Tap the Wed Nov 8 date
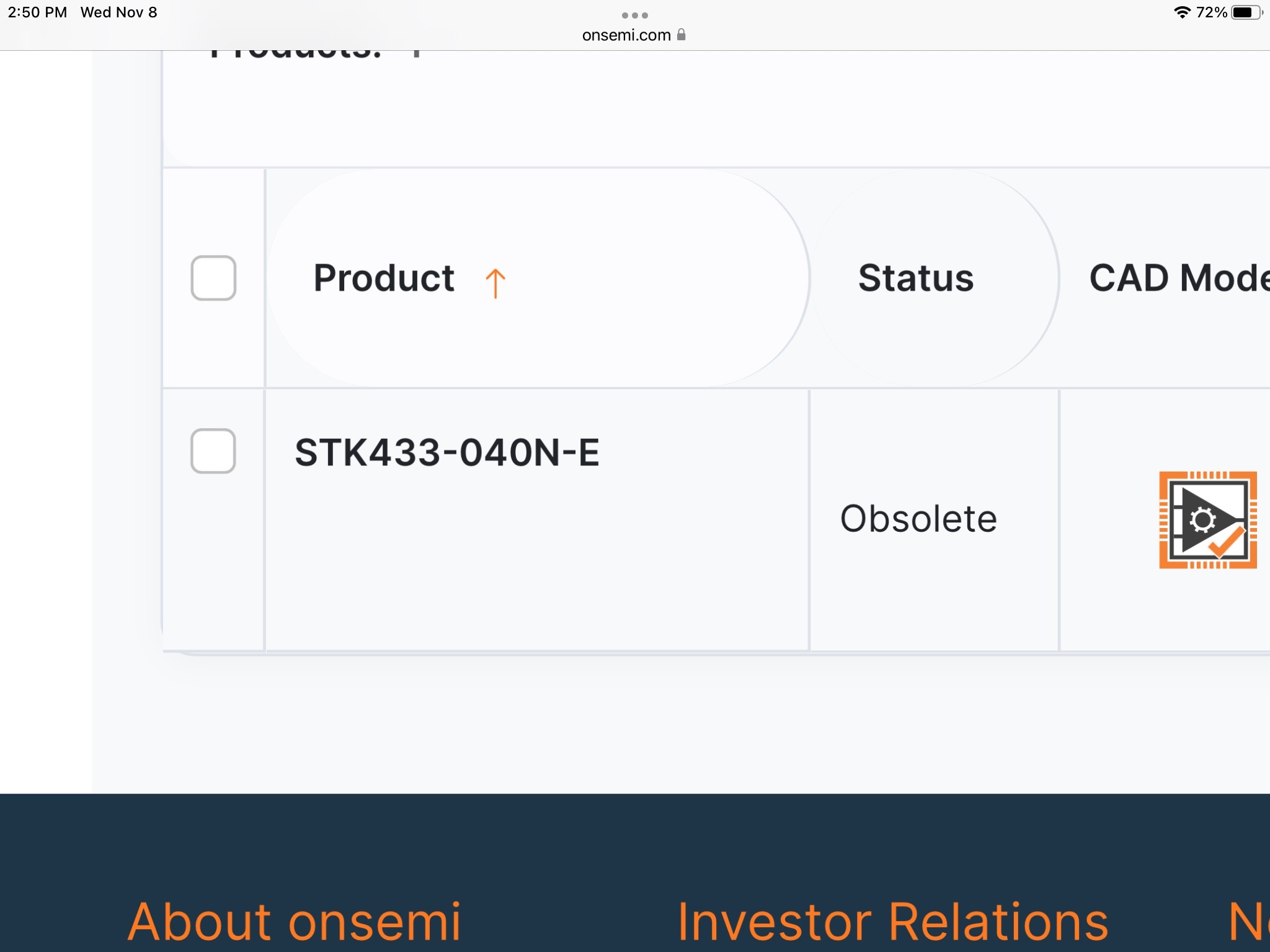Image resolution: width=1270 pixels, height=952 pixels. coord(118,12)
